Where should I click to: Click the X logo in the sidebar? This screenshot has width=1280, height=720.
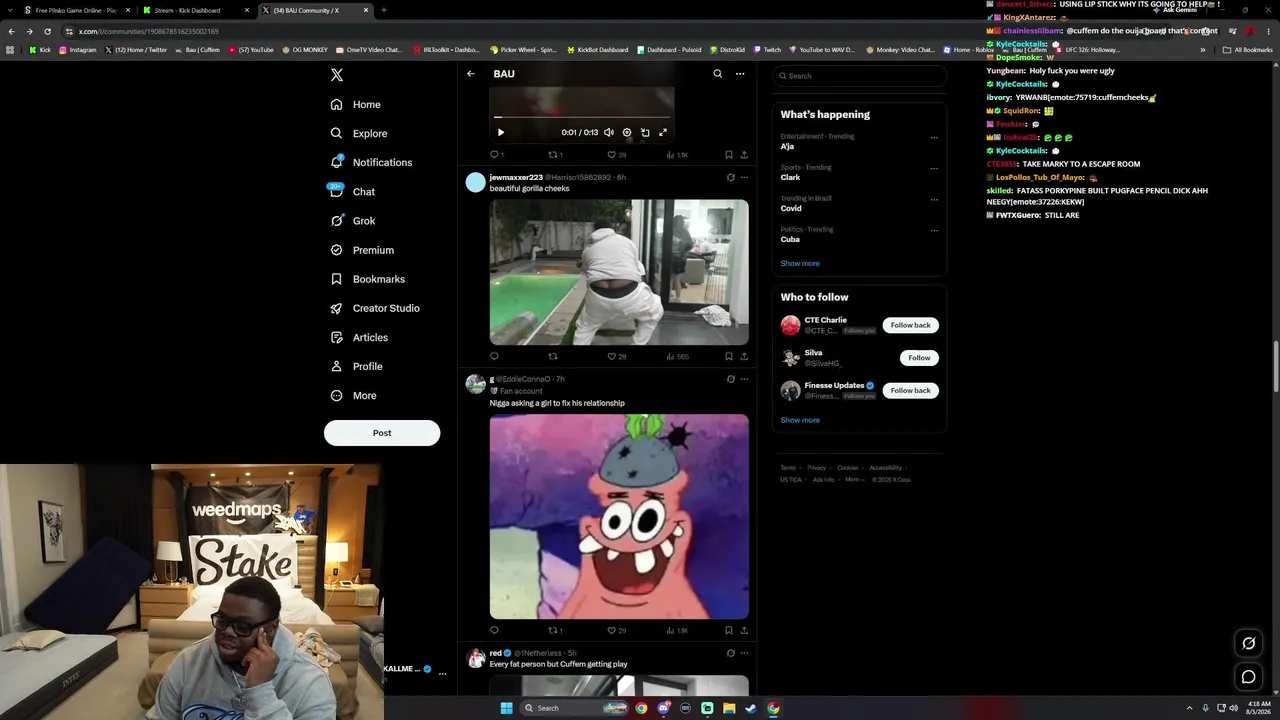pyautogui.click(x=337, y=75)
